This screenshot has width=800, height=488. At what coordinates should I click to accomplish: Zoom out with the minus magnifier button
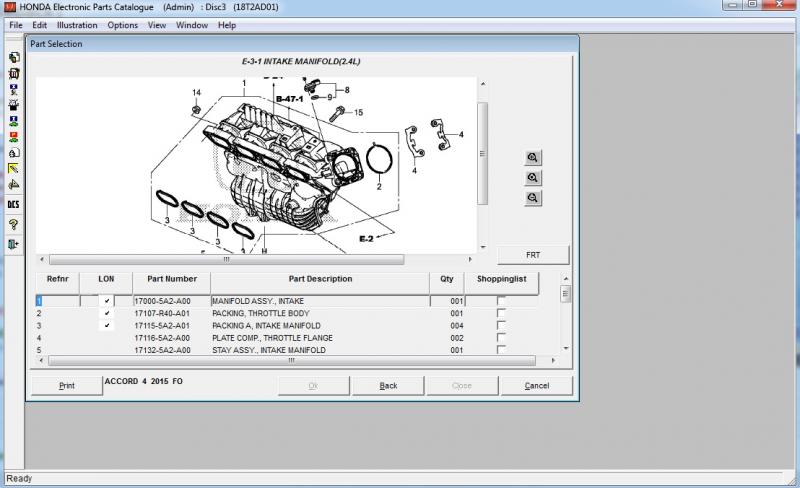point(533,198)
